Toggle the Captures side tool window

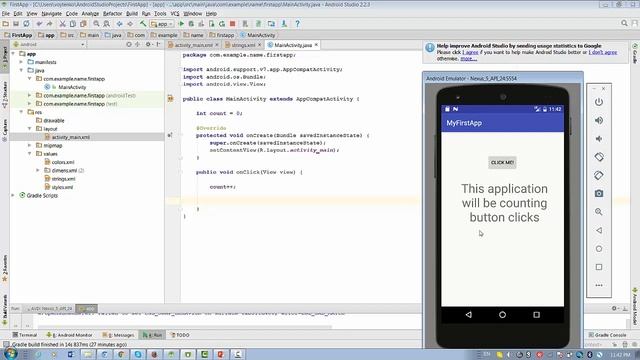tap(4, 130)
